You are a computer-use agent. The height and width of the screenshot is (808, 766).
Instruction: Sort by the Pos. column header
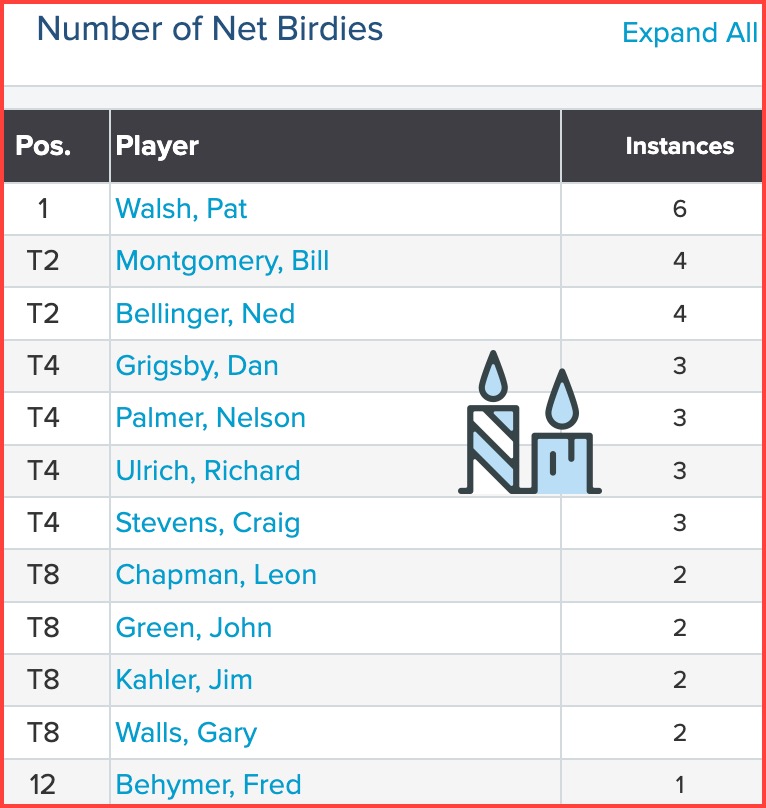tap(43, 146)
